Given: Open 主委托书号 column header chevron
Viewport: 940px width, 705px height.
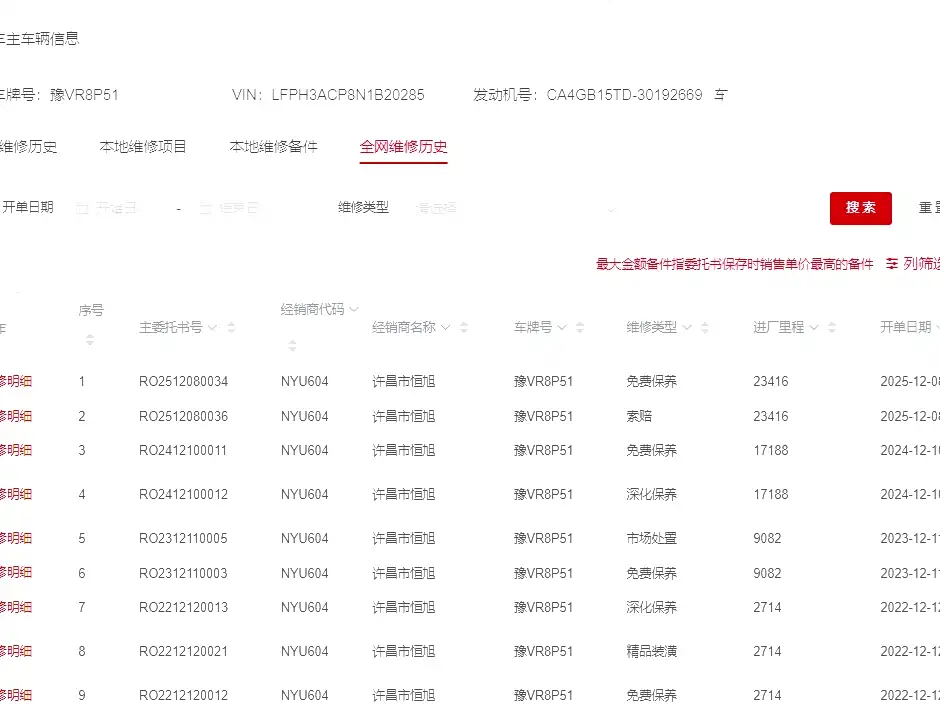Looking at the screenshot, I should coord(213,328).
